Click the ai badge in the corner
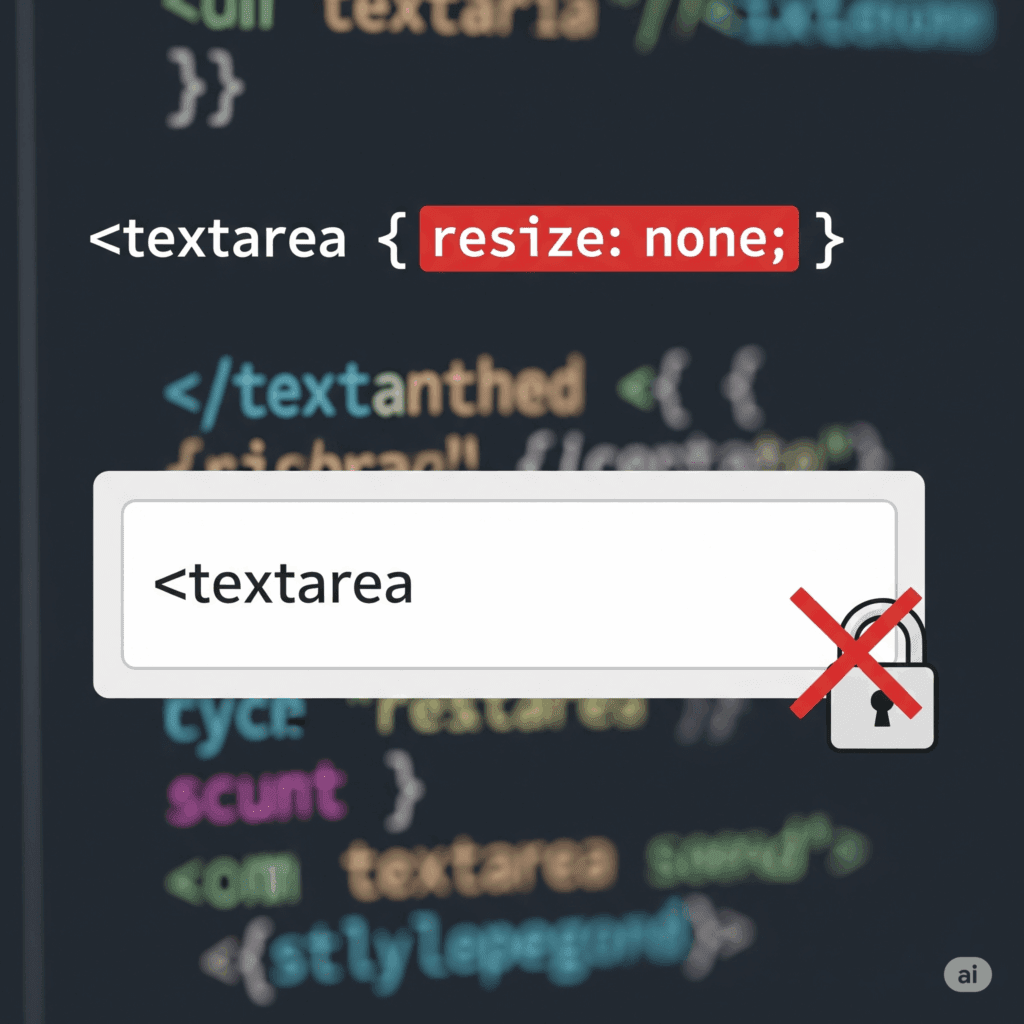The image size is (1024, 1024). [x=967, y=974]
